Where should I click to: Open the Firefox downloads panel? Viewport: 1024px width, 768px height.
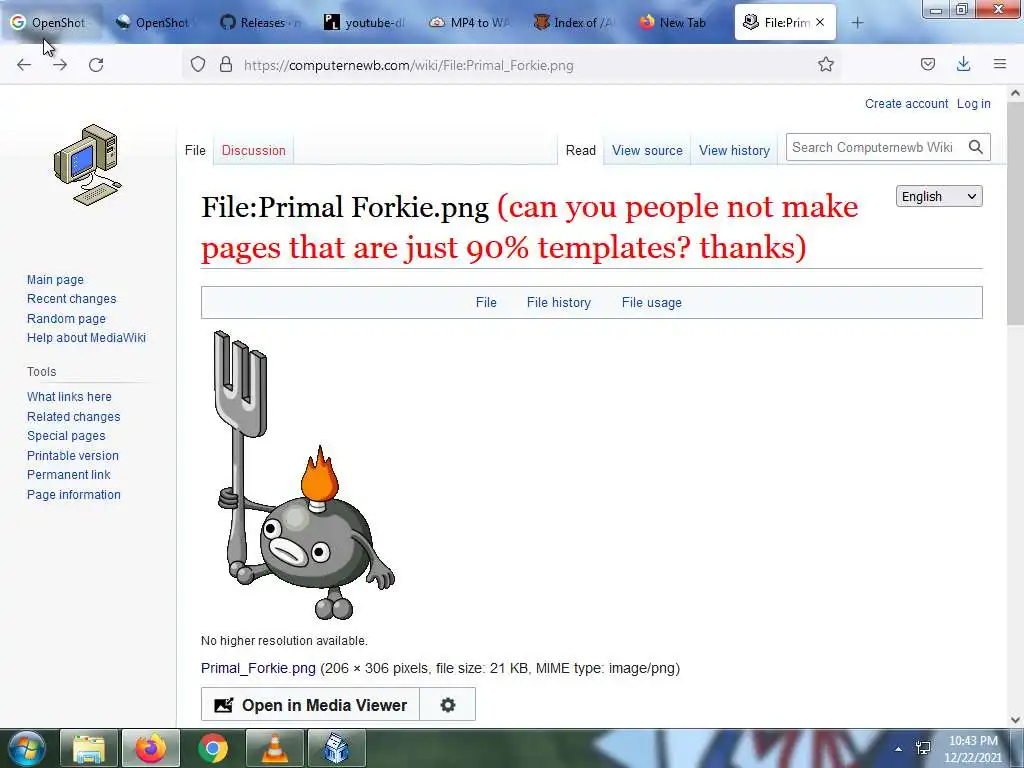963,64
